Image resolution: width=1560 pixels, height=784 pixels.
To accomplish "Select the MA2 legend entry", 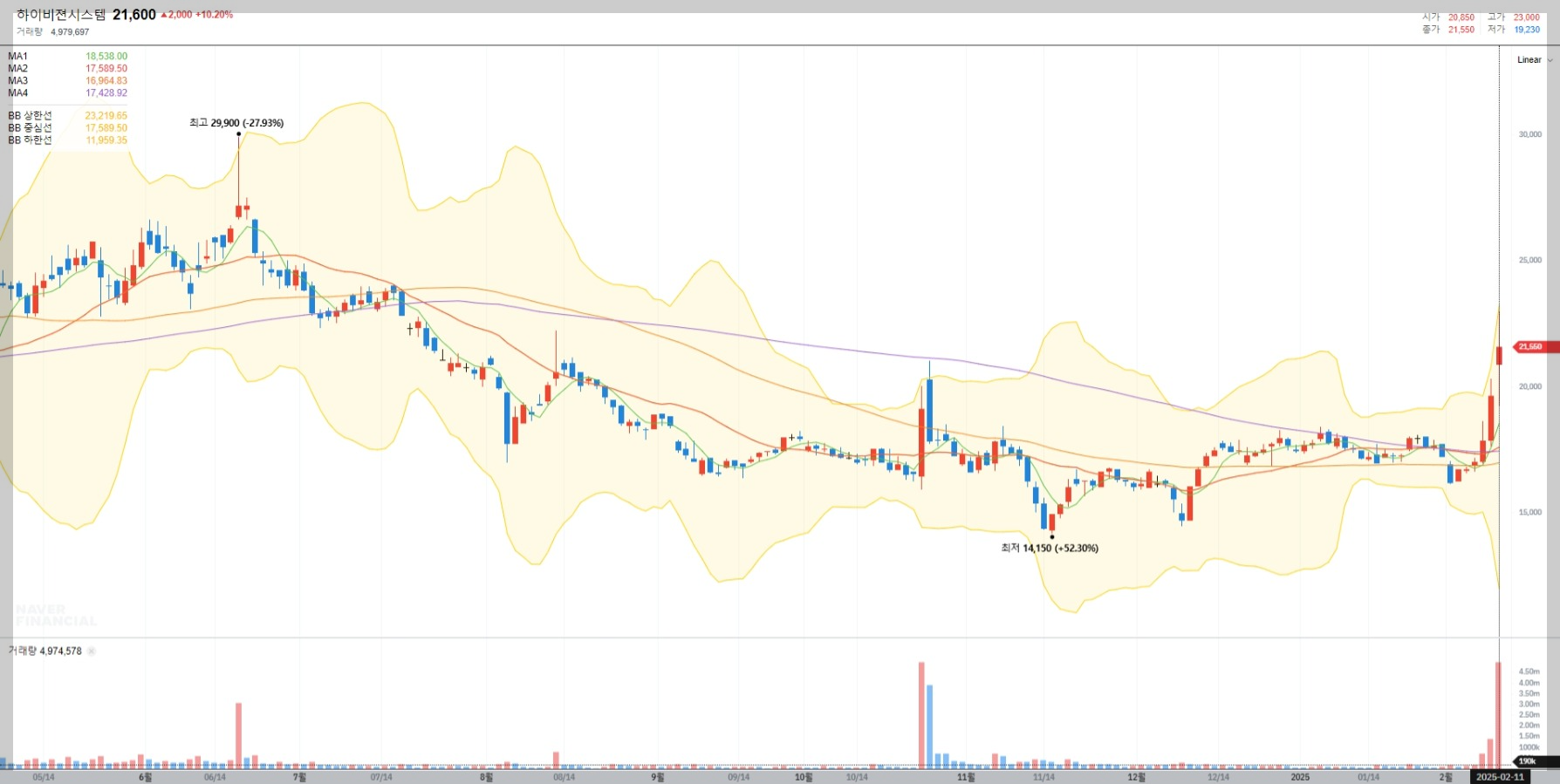I will (67, 69).
